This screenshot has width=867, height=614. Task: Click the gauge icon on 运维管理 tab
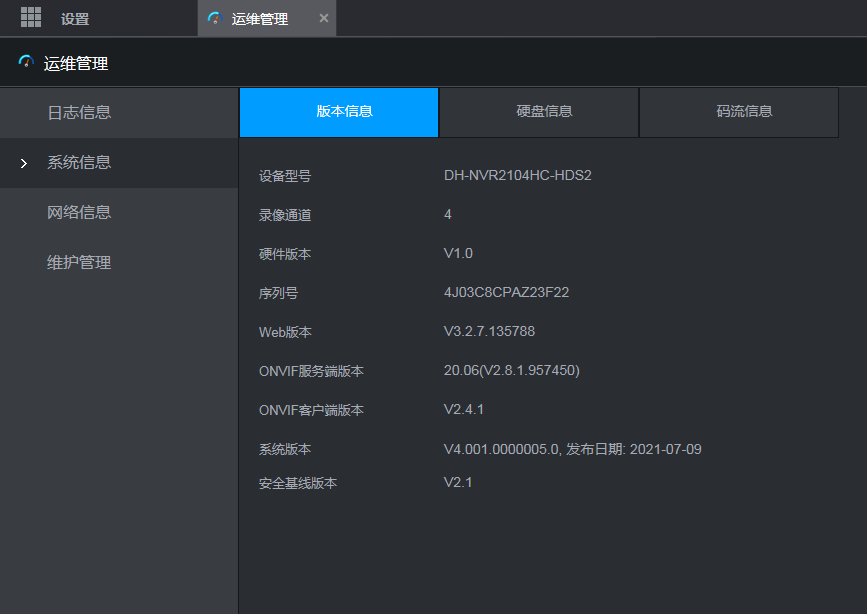213,19
